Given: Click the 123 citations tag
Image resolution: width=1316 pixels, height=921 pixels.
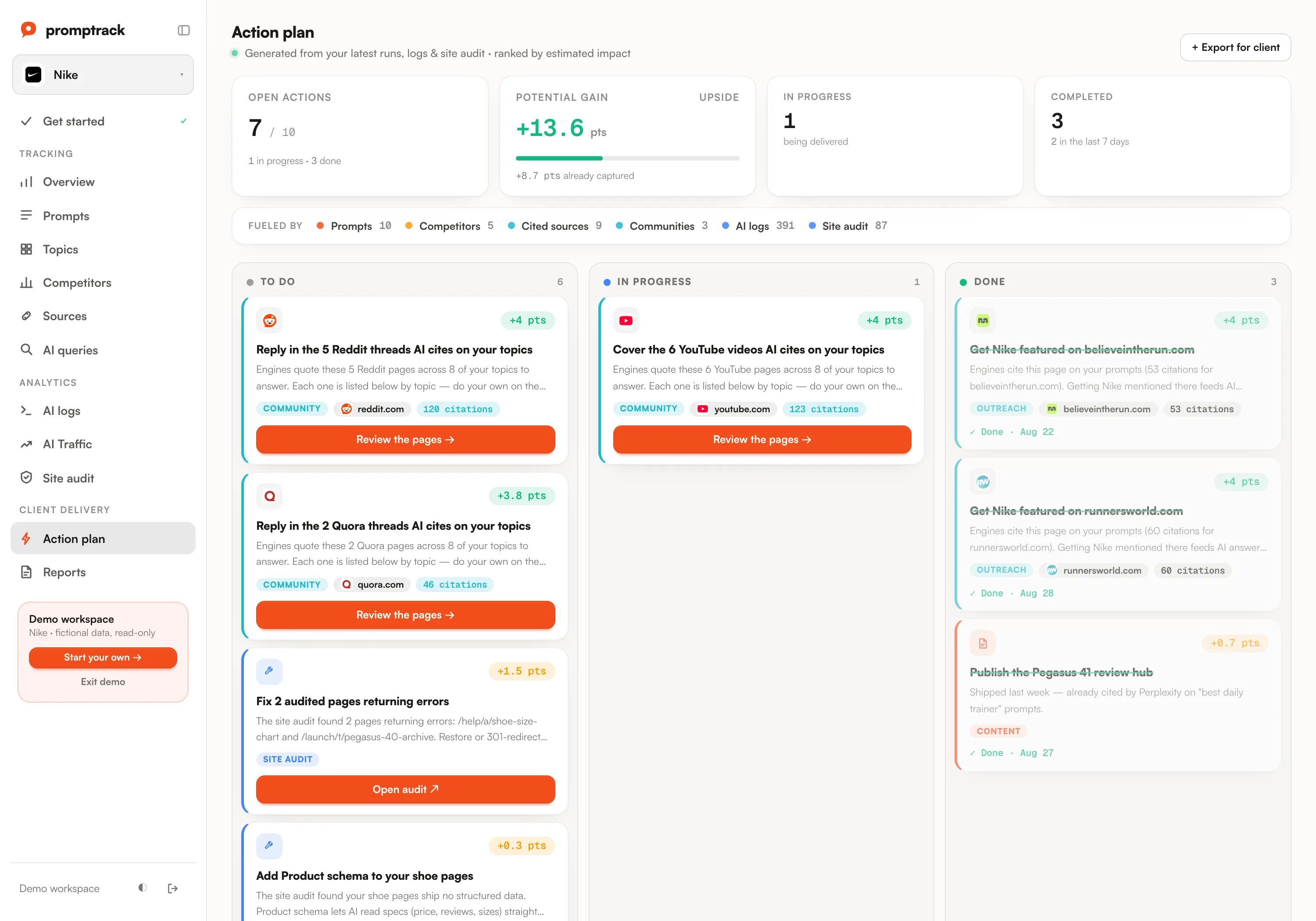Looking at the screenshot, I should pos(824,409).
